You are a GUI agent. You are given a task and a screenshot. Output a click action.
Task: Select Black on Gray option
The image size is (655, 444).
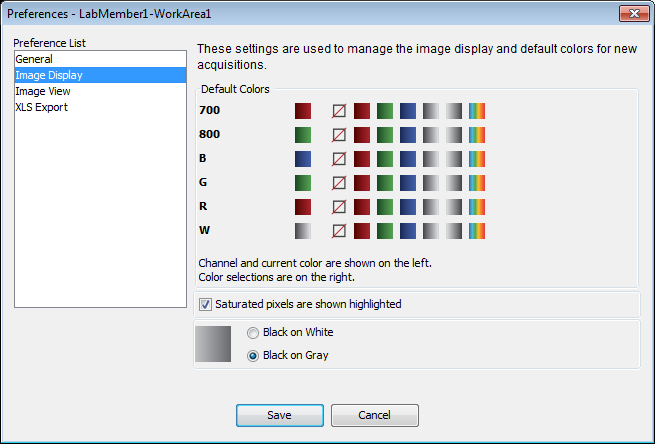pyautogui.click(x=253, y=356)
